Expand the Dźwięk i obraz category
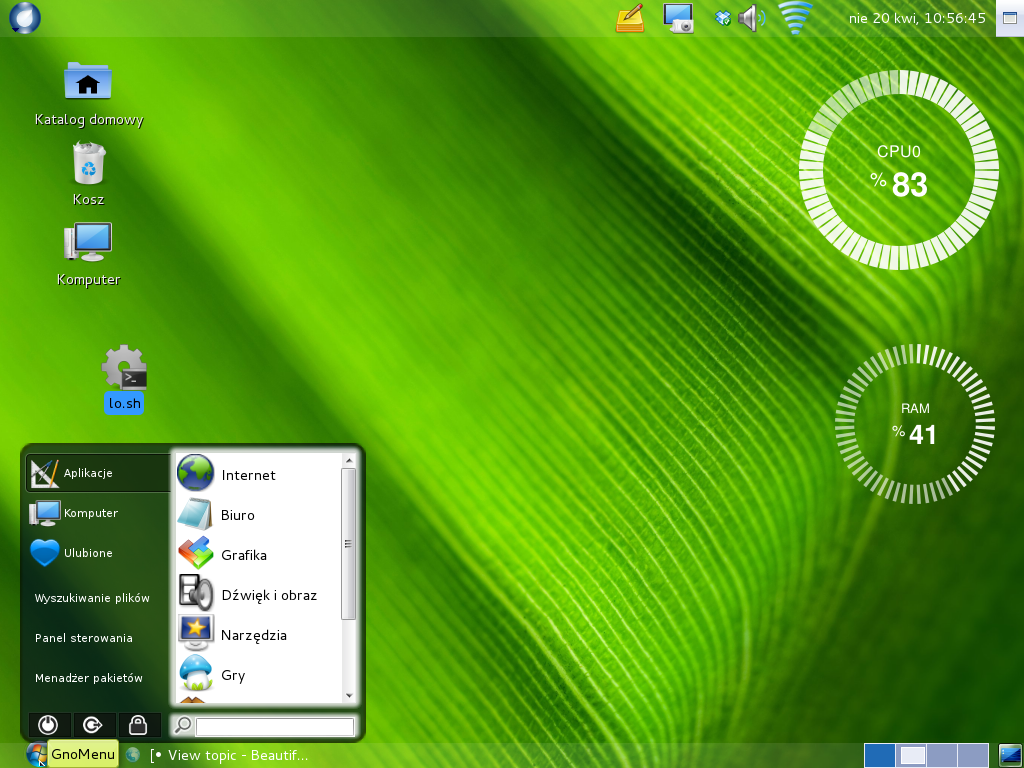The width and height of the screenshot is (1024, 768). (268, 595)
